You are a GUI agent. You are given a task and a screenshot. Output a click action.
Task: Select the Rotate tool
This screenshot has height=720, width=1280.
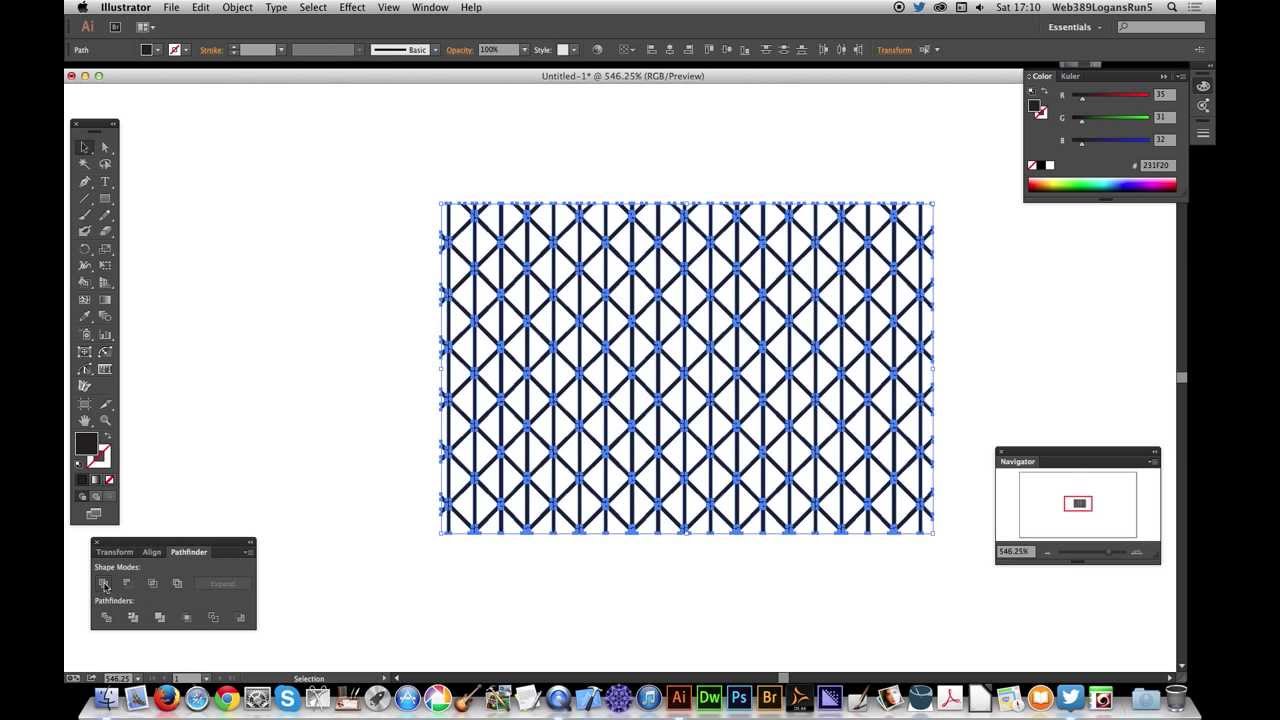tap(85, 249)
